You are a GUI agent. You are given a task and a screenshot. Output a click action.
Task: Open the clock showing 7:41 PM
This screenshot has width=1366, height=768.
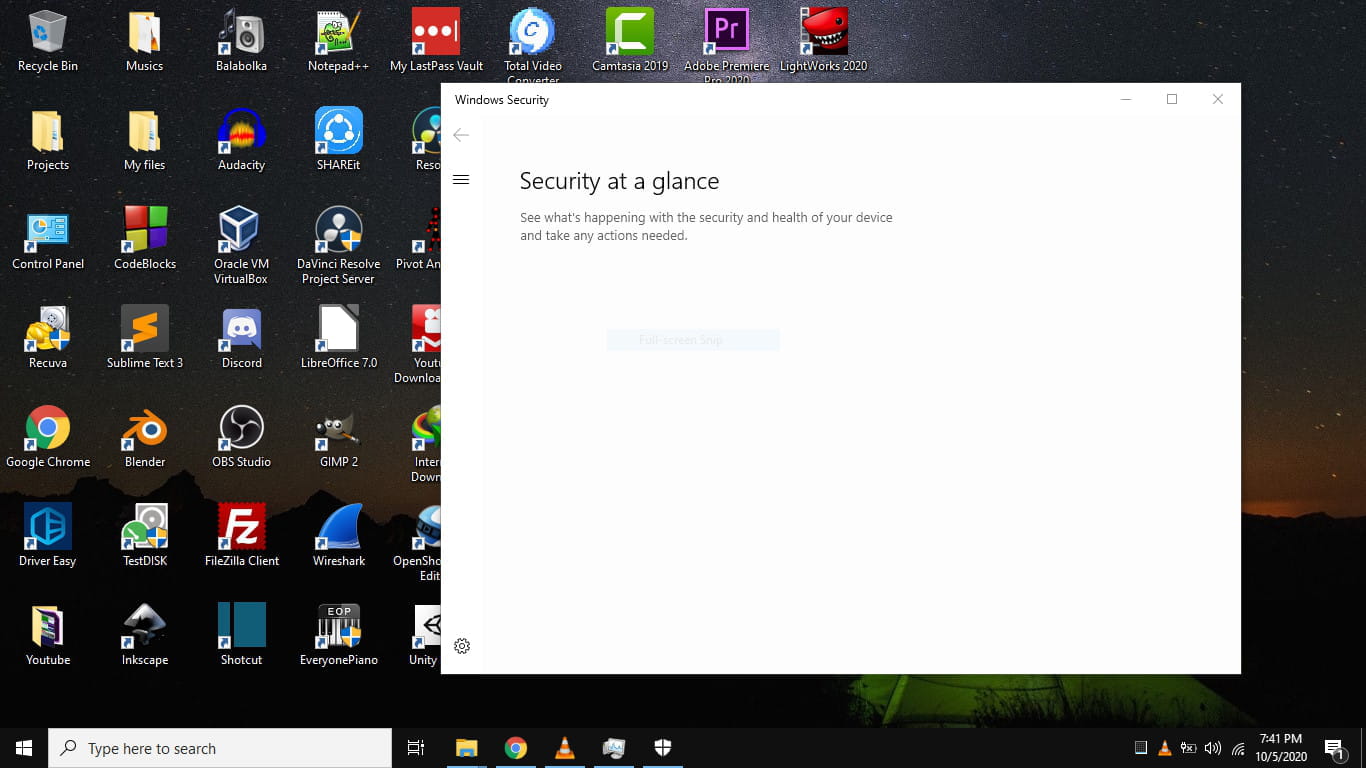pos(1282,748)
